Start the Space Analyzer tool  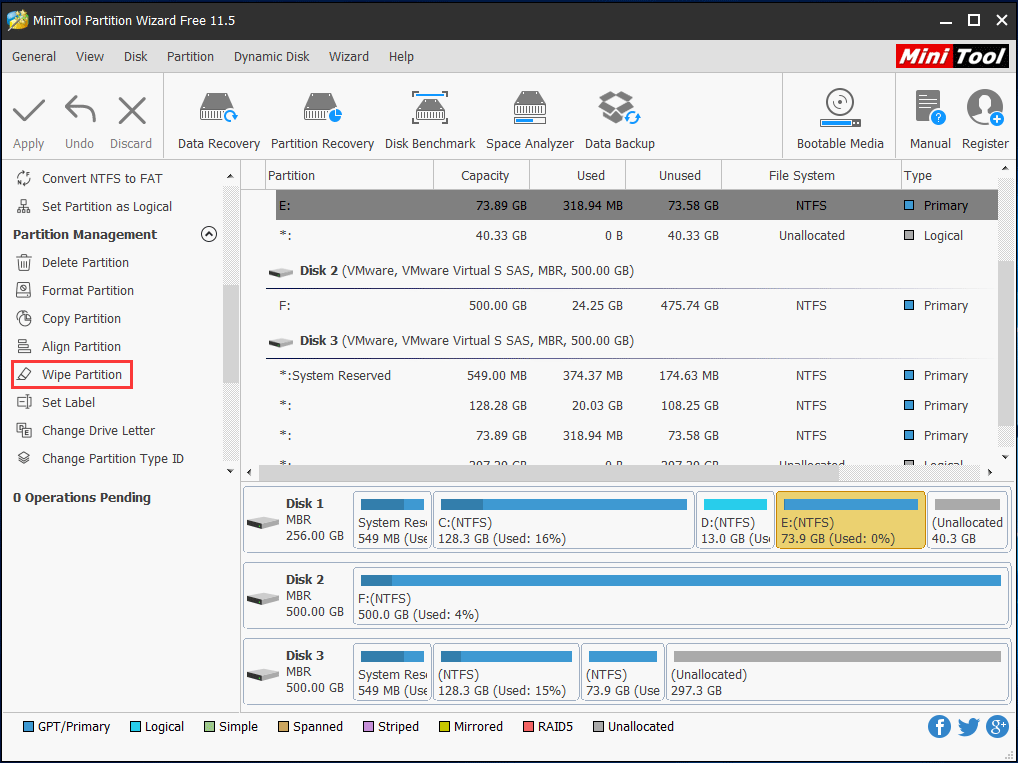pos(530,117)
